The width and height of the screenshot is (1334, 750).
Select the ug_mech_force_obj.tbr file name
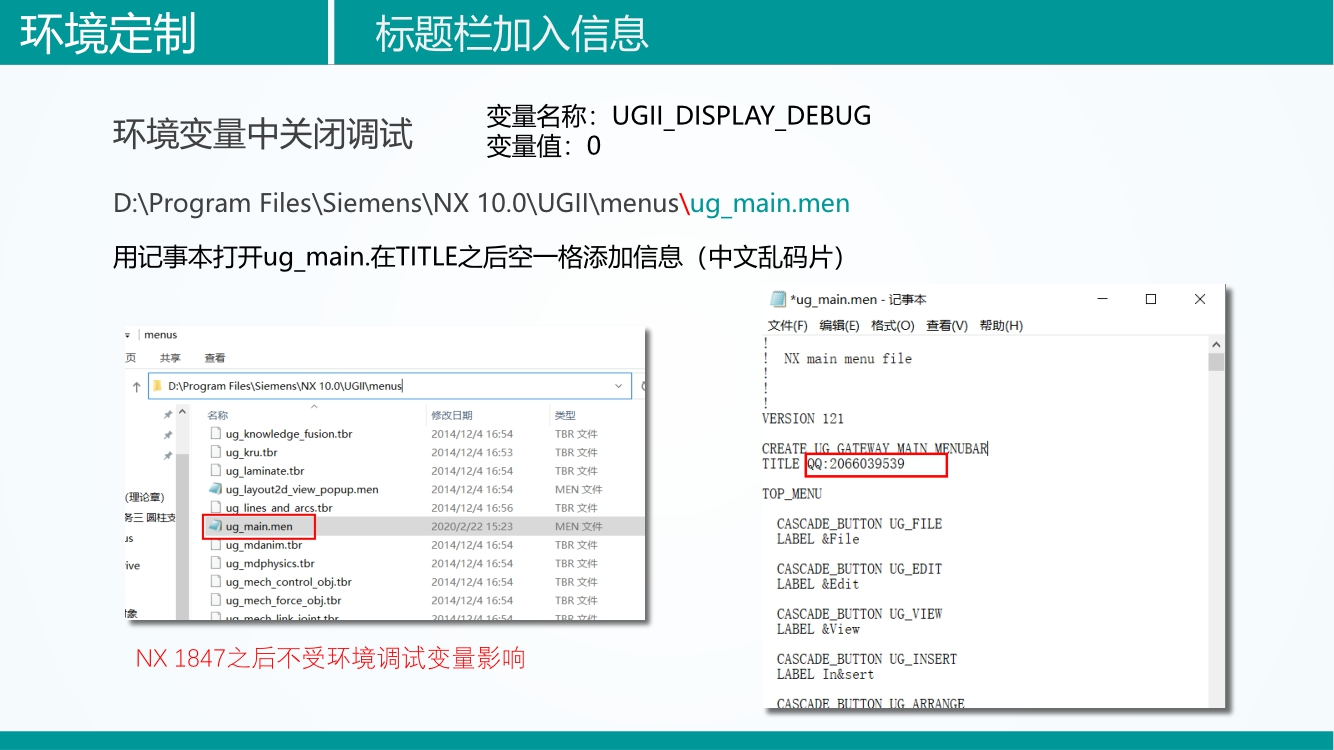pos(284,600)
